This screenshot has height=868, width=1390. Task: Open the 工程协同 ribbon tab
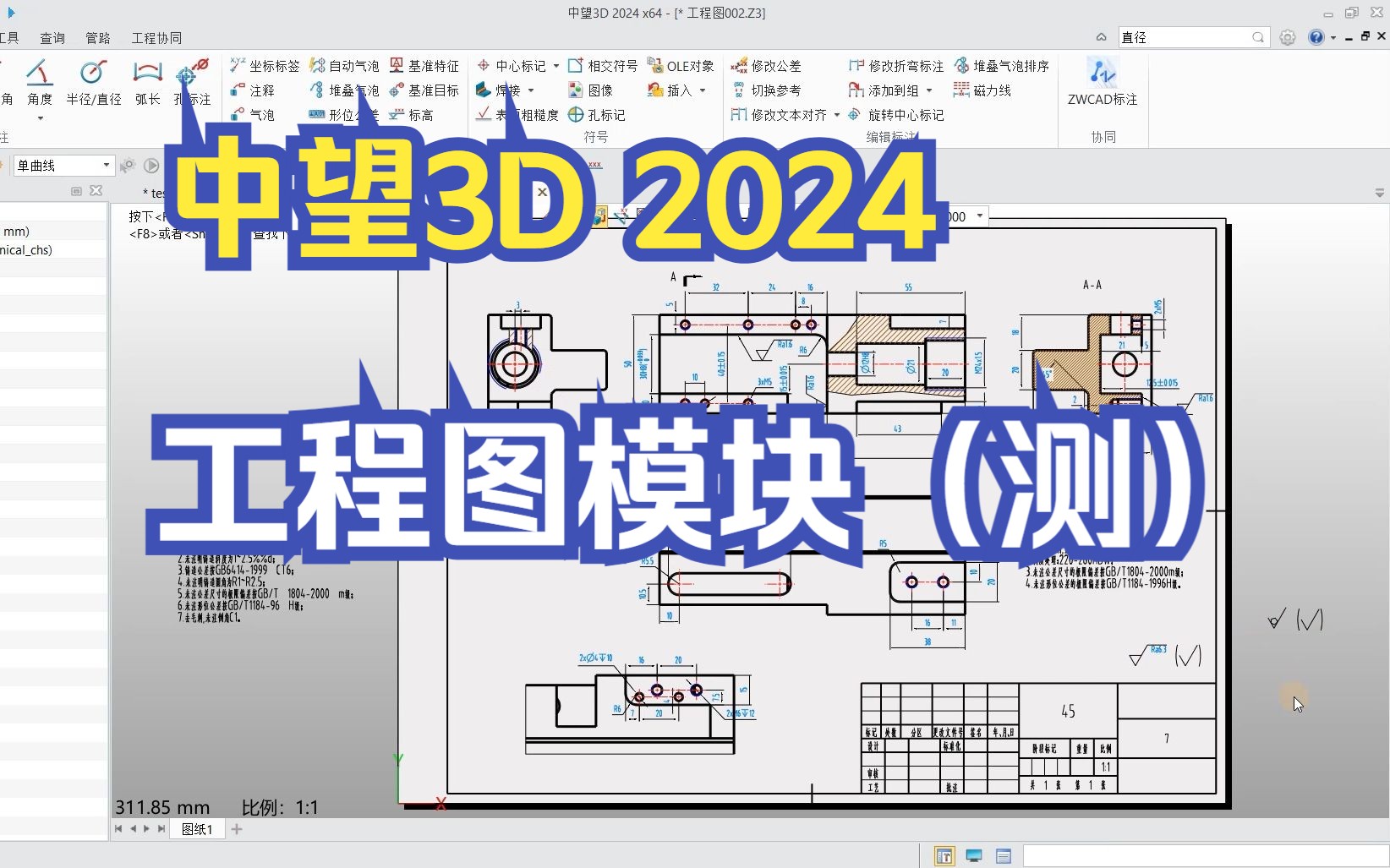coord(156,38)
